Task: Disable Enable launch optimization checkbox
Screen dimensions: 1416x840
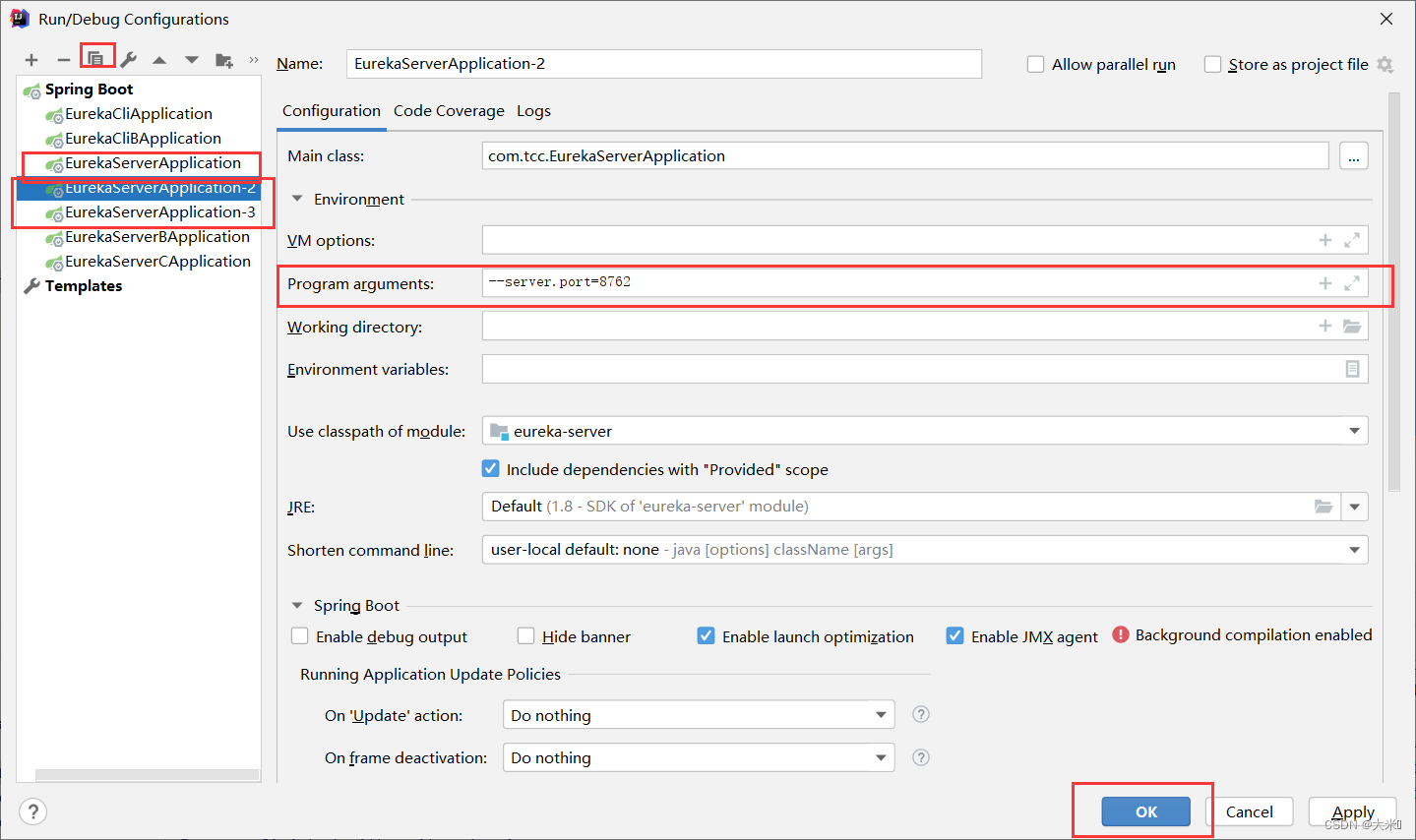Action: point(706,636)
